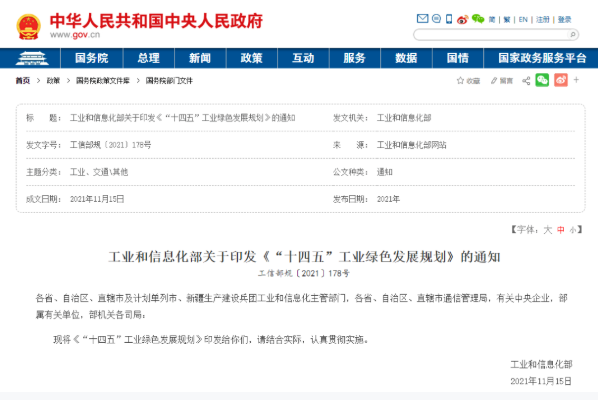Open 国家政务服务平台 menu item

[x=542, y=58]
